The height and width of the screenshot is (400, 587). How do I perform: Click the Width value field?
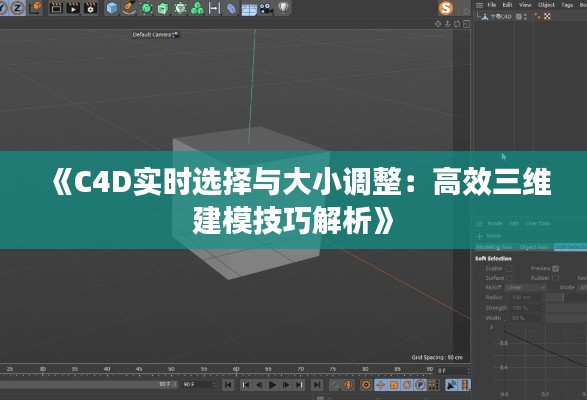526,318
